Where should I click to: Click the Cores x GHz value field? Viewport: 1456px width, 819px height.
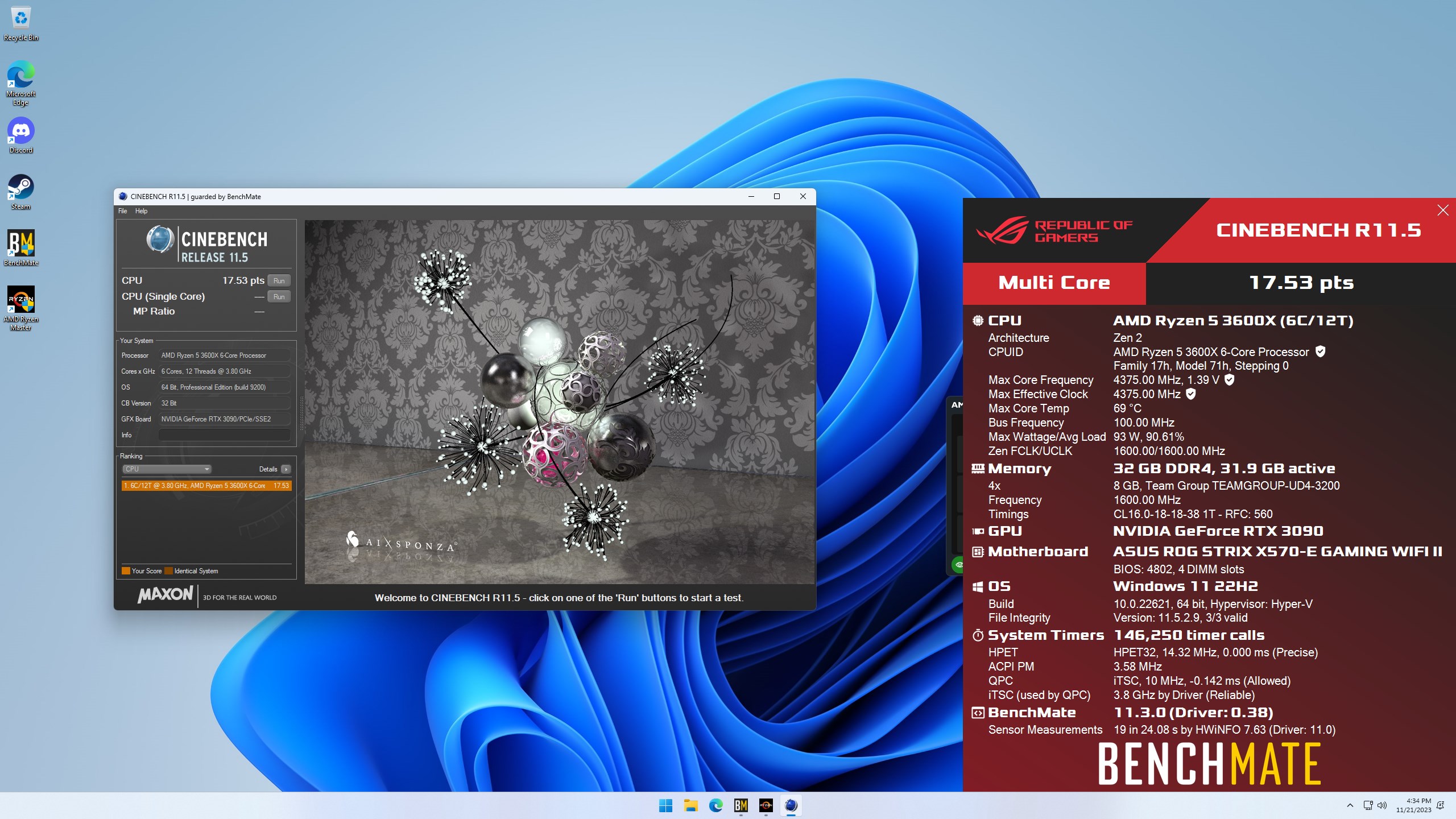(224, 371)
